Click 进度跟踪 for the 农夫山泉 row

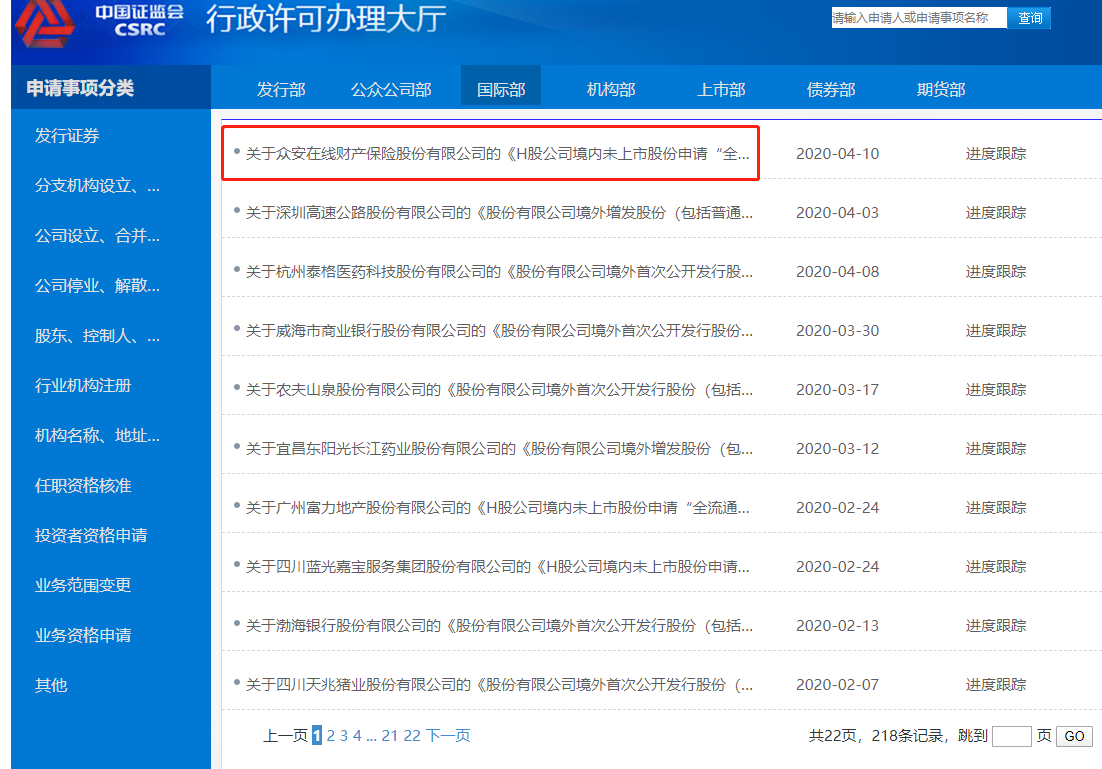pyautogui.click(x=996, y=390)
